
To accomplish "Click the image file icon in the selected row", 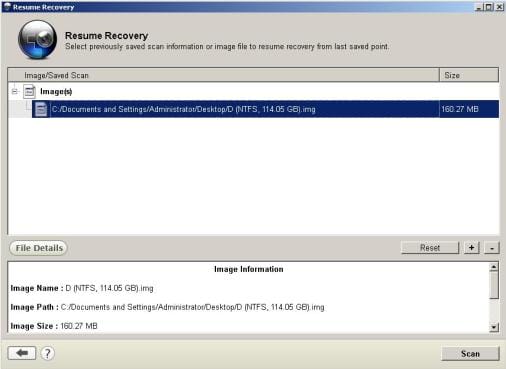I will [41, 109].
